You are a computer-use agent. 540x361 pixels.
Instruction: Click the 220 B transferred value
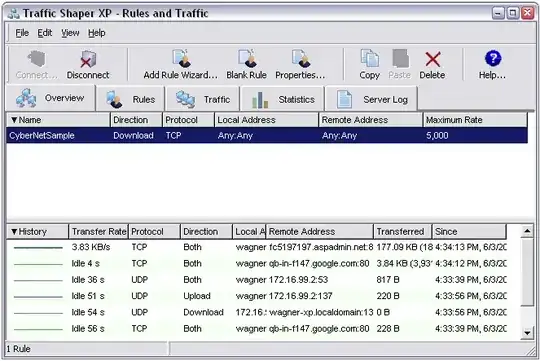[388, 296]
